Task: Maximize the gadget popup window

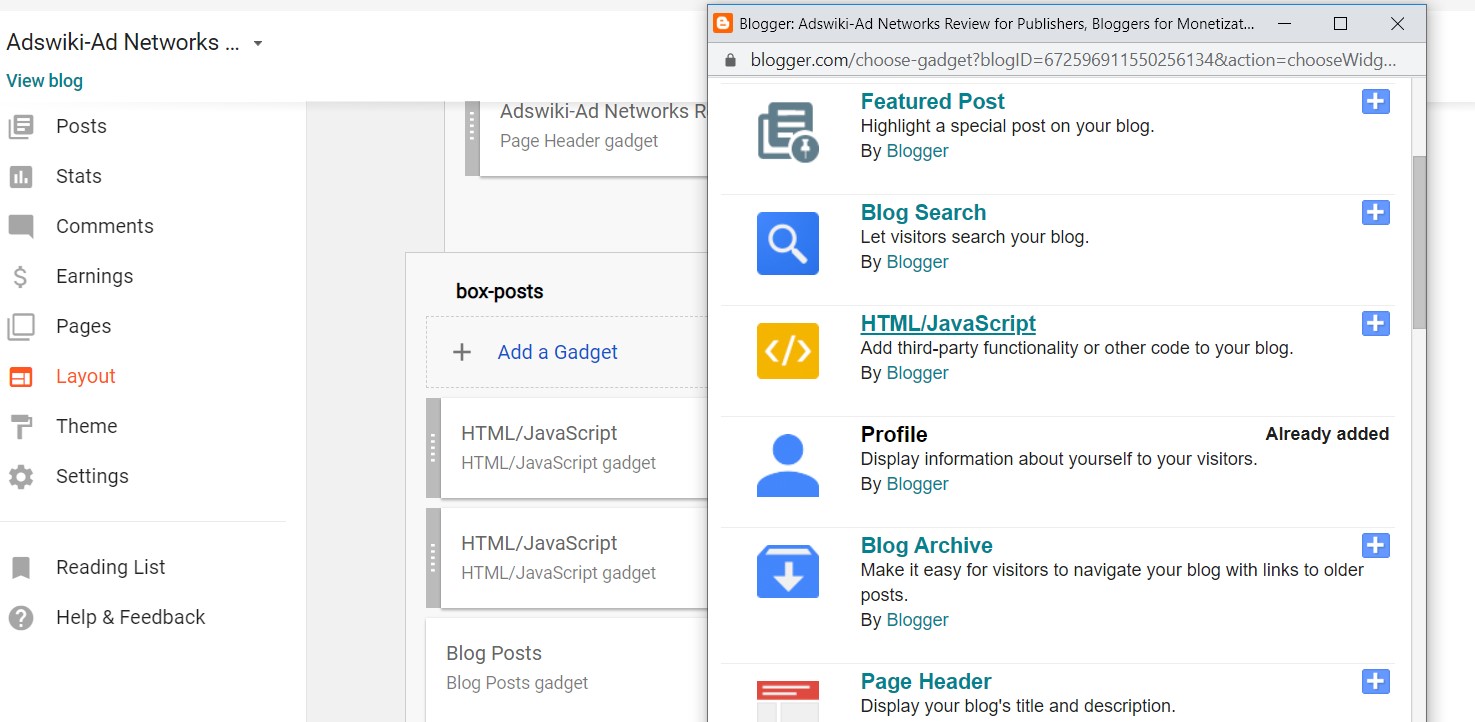Action: pos(1341,23)
